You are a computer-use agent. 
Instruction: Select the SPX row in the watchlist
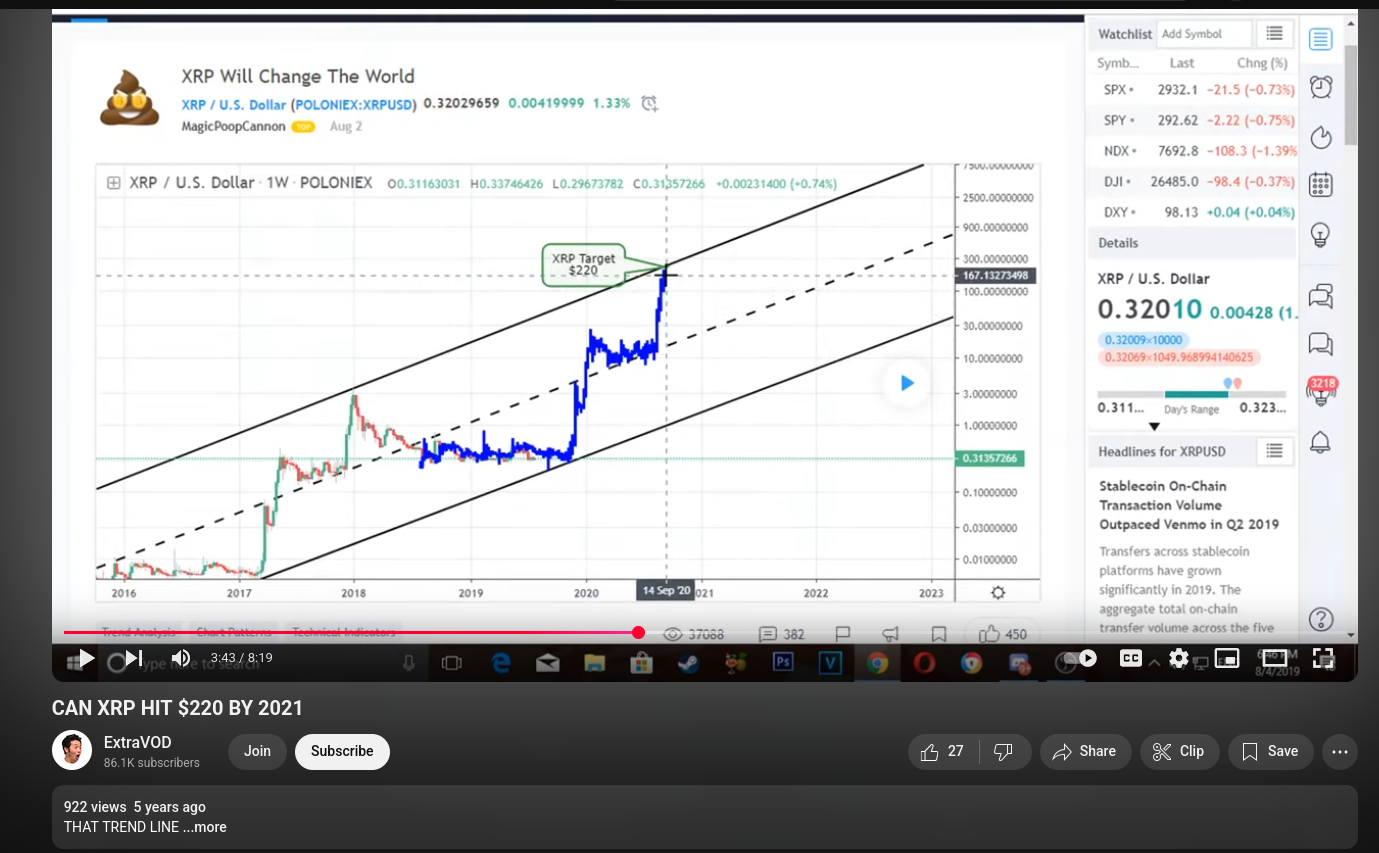click(1192, 90)
